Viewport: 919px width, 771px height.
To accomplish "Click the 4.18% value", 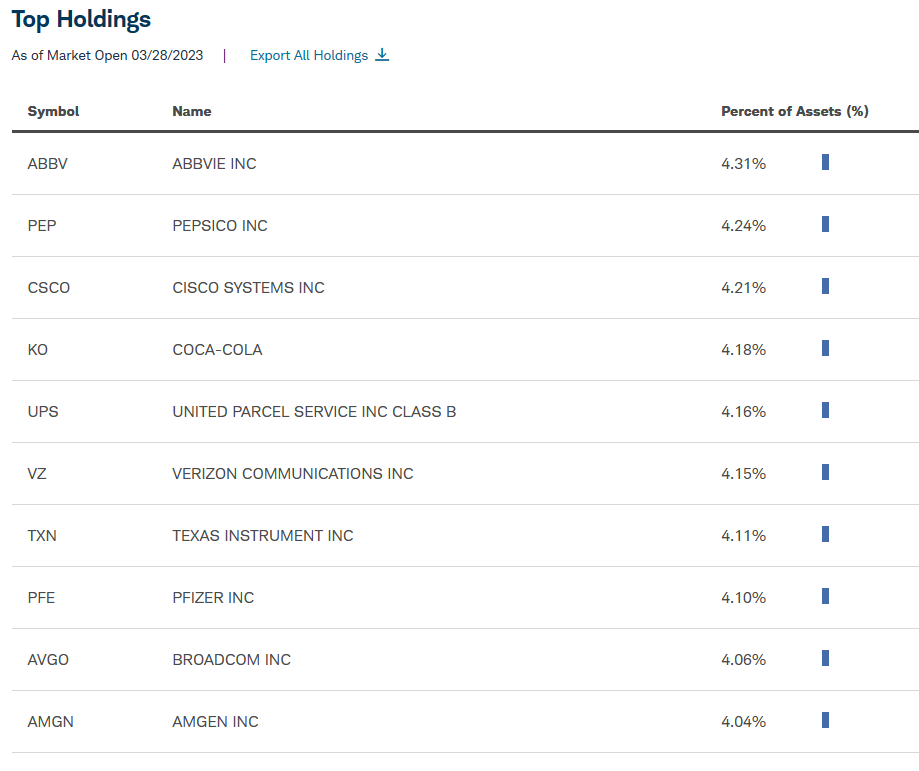I will (743, 350).
